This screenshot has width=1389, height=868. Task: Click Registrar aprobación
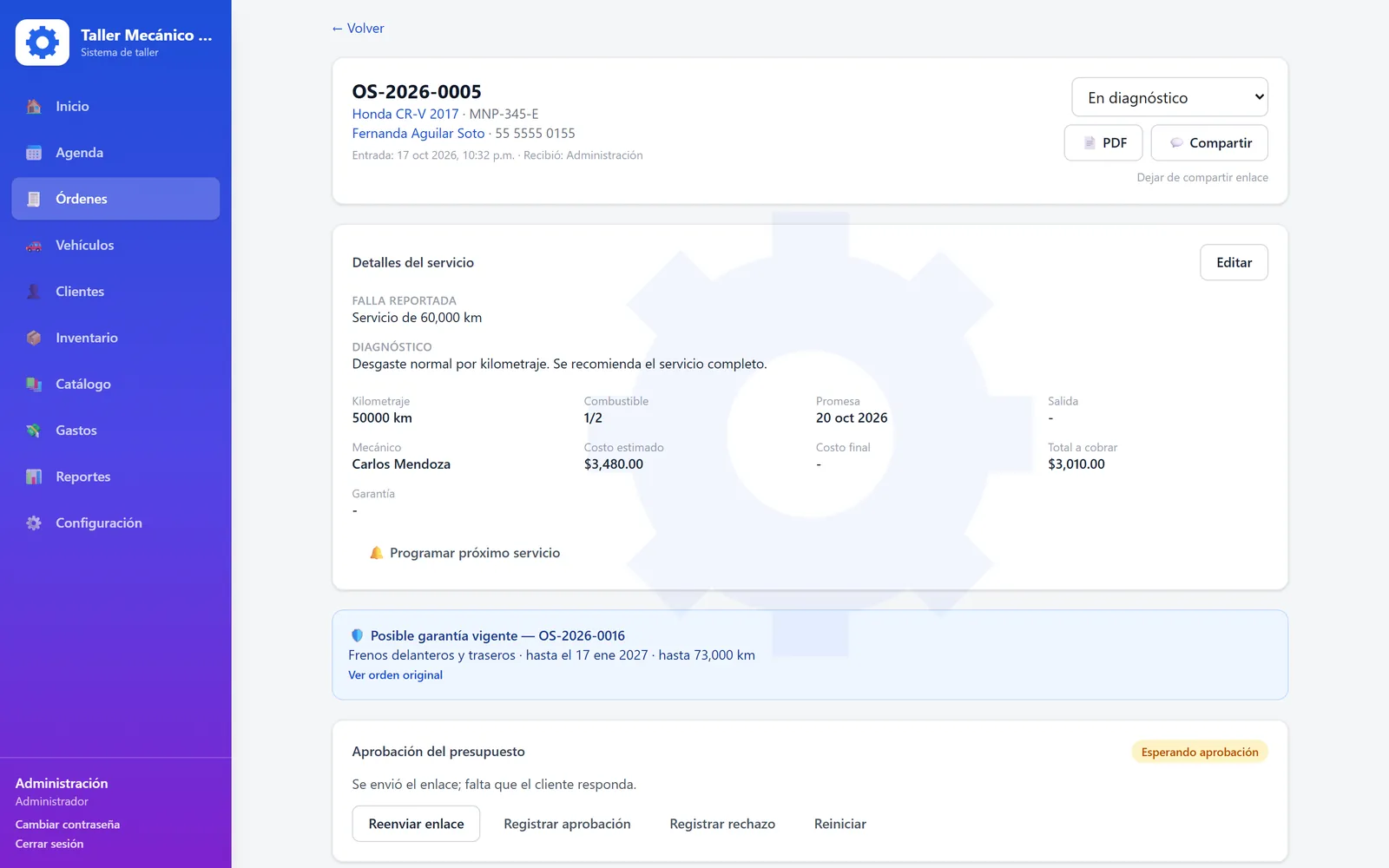pyautogui.click(x=567, y=824)
